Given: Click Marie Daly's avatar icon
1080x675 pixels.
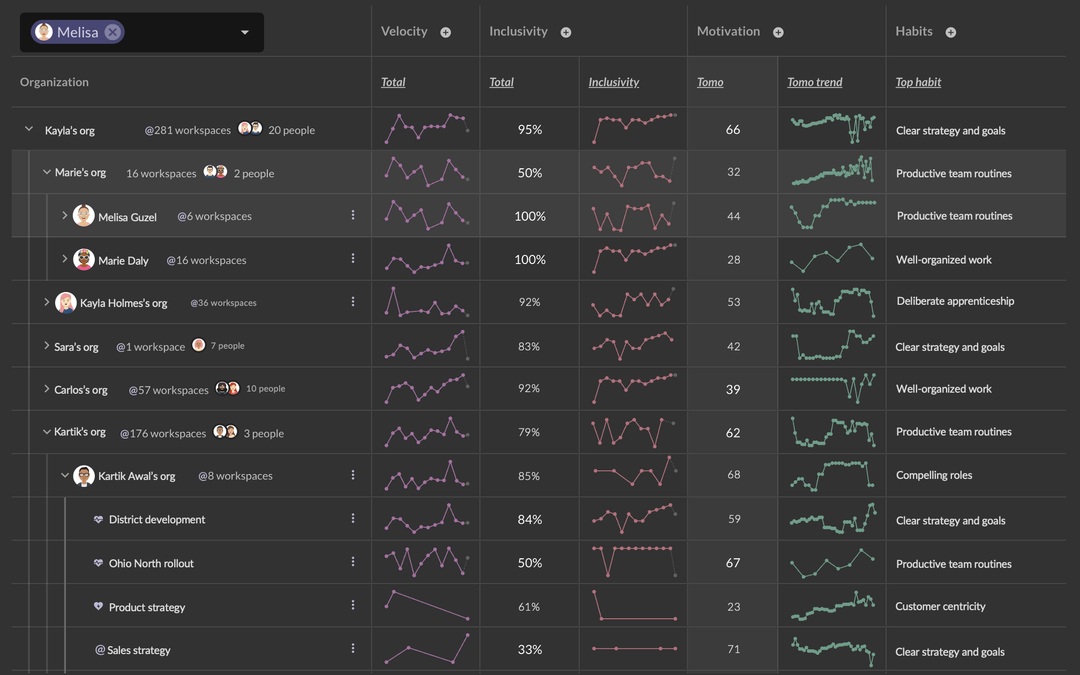Looking at the screenshot, I should [x=84, y=260].
